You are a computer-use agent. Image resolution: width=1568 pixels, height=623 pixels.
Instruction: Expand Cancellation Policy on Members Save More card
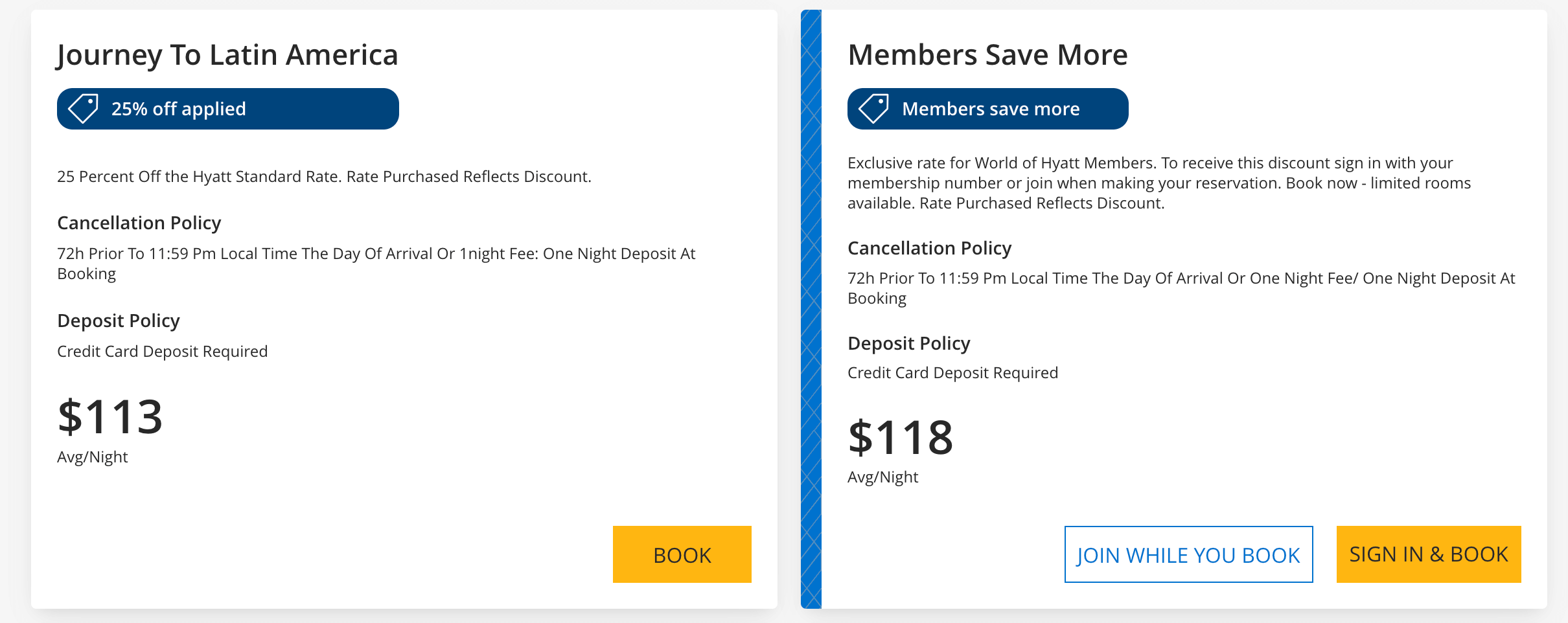tap(930, 247)
